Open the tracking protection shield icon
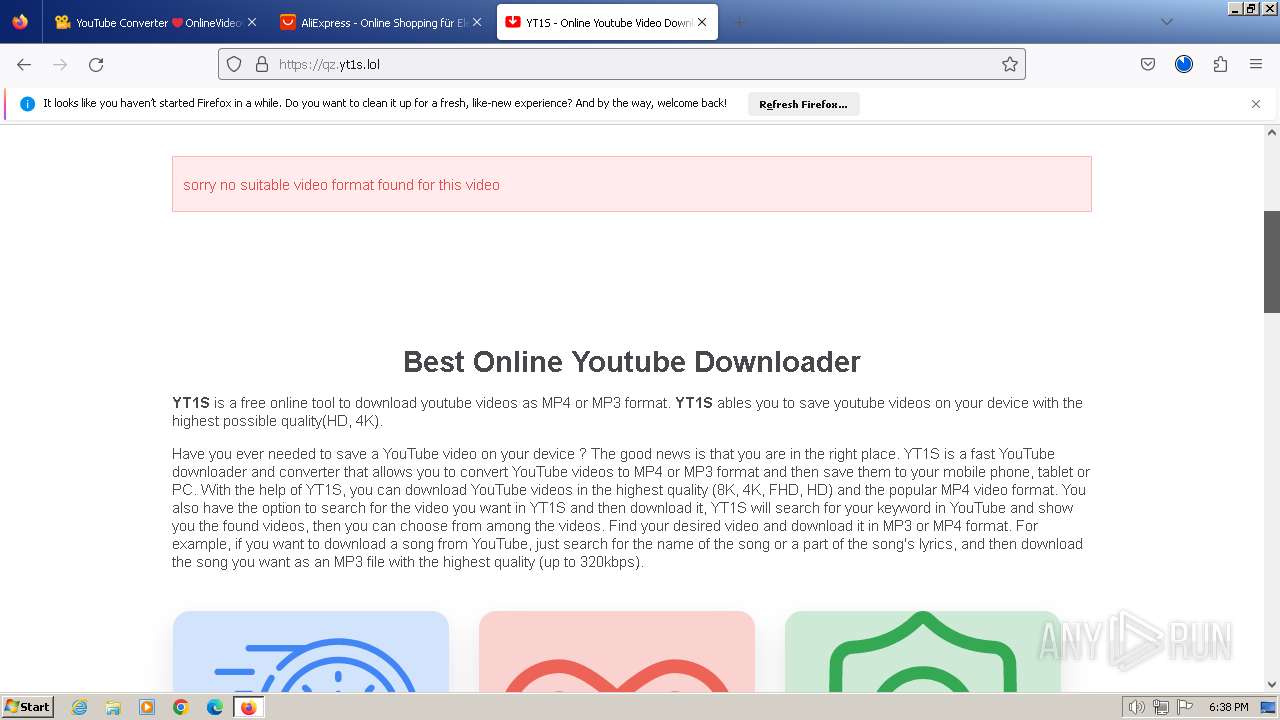The height and width of the screenshot is (720, 1280). (x=234, y=64)
